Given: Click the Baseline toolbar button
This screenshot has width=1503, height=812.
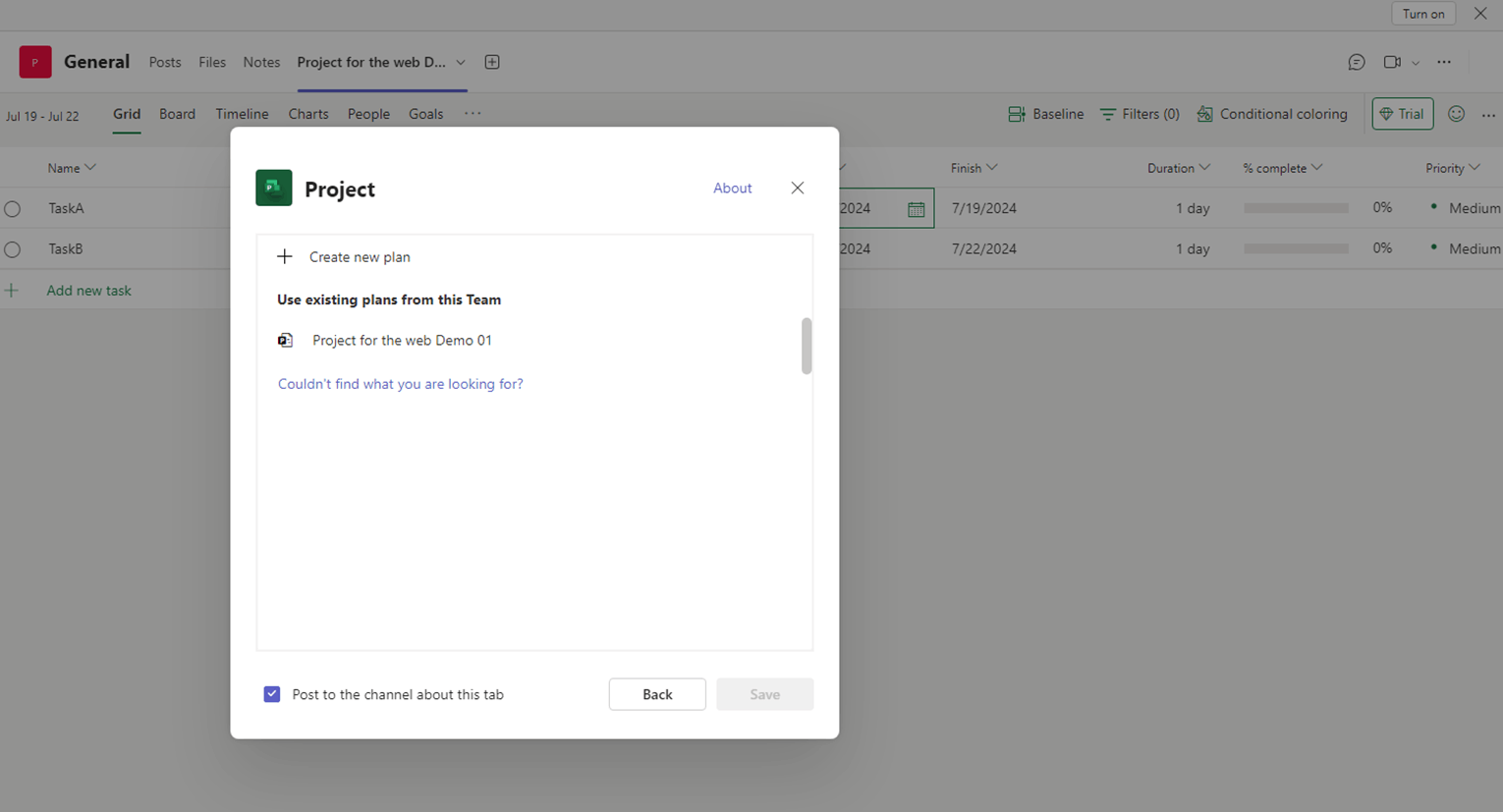Looking at the screenshot, I should tap(1046, 114).
